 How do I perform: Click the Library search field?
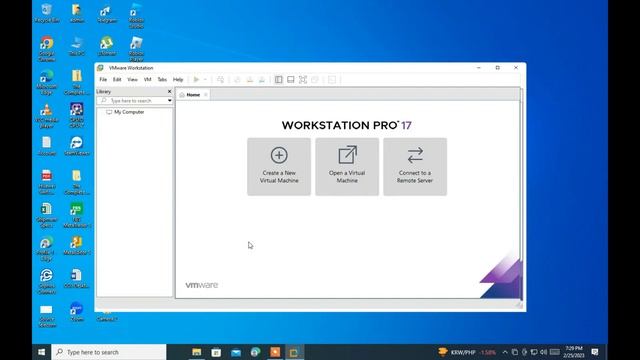(132, 100)
